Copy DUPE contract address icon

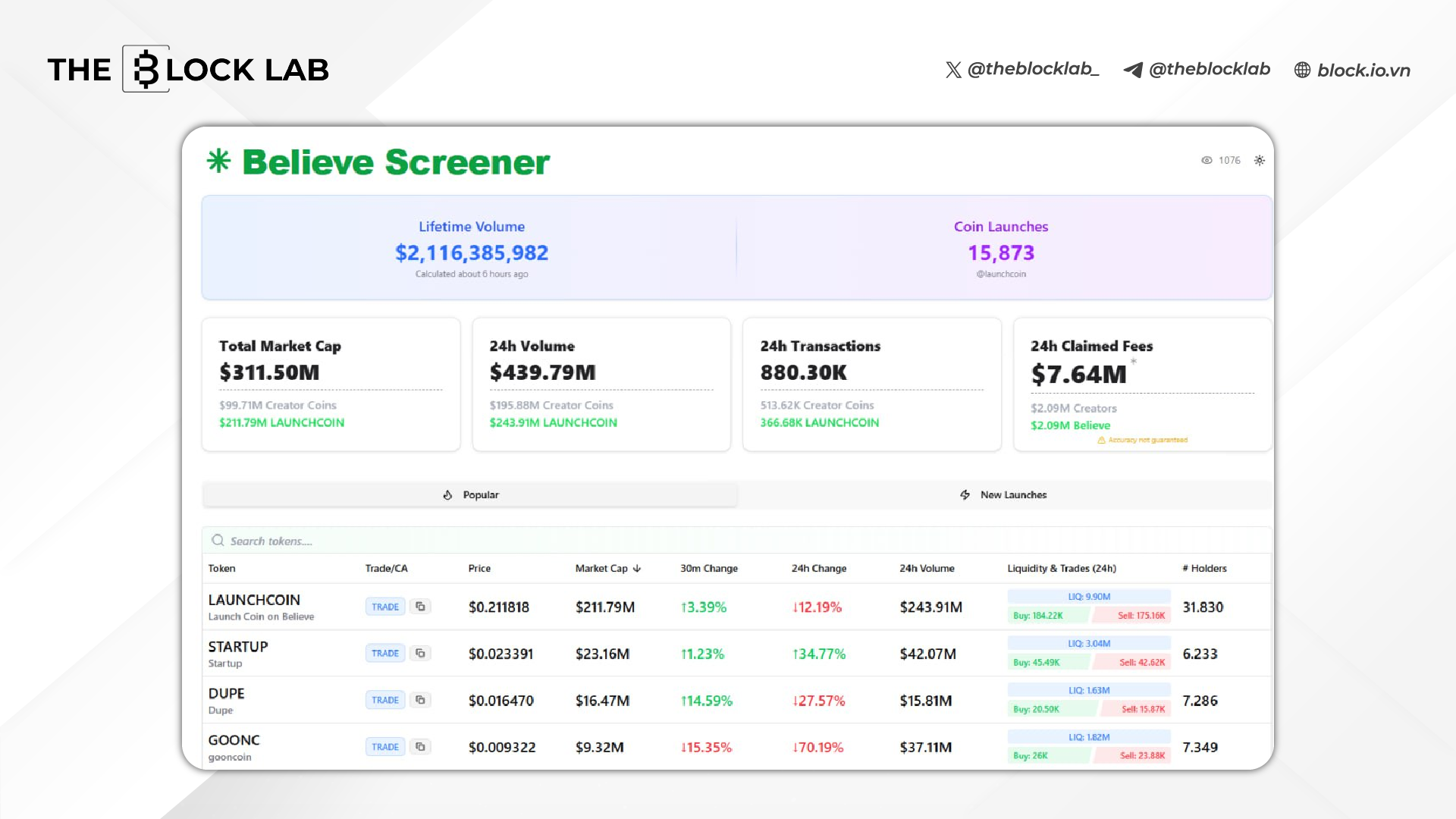420,700
